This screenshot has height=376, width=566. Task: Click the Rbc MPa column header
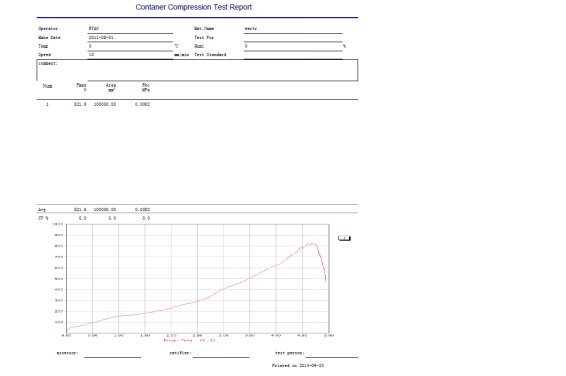(x=146, y=87)
